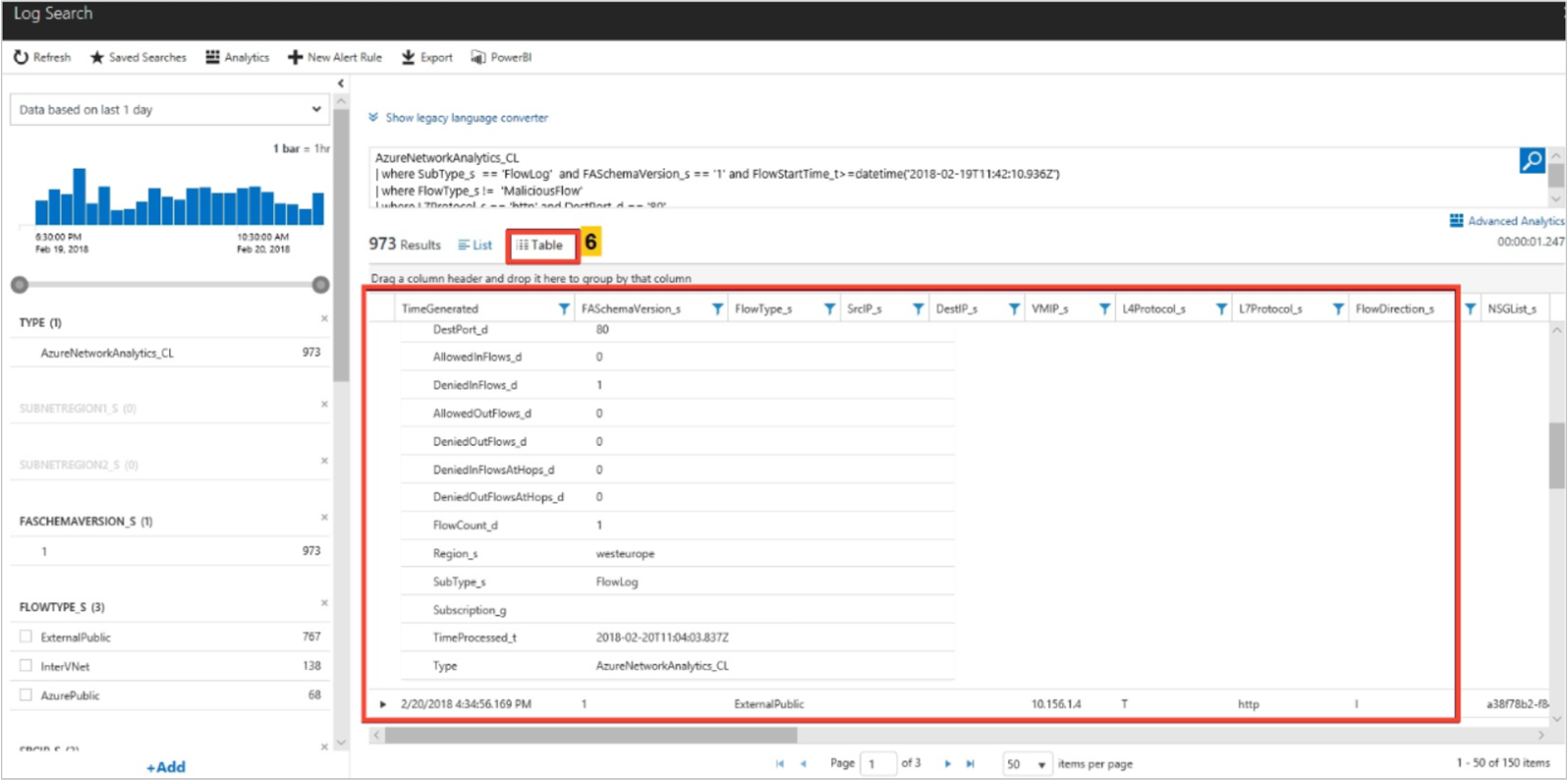Click the ExternalPublic cell in the result row
The height and width of the screenshot is (780, 1568).
tap(768, 704)
